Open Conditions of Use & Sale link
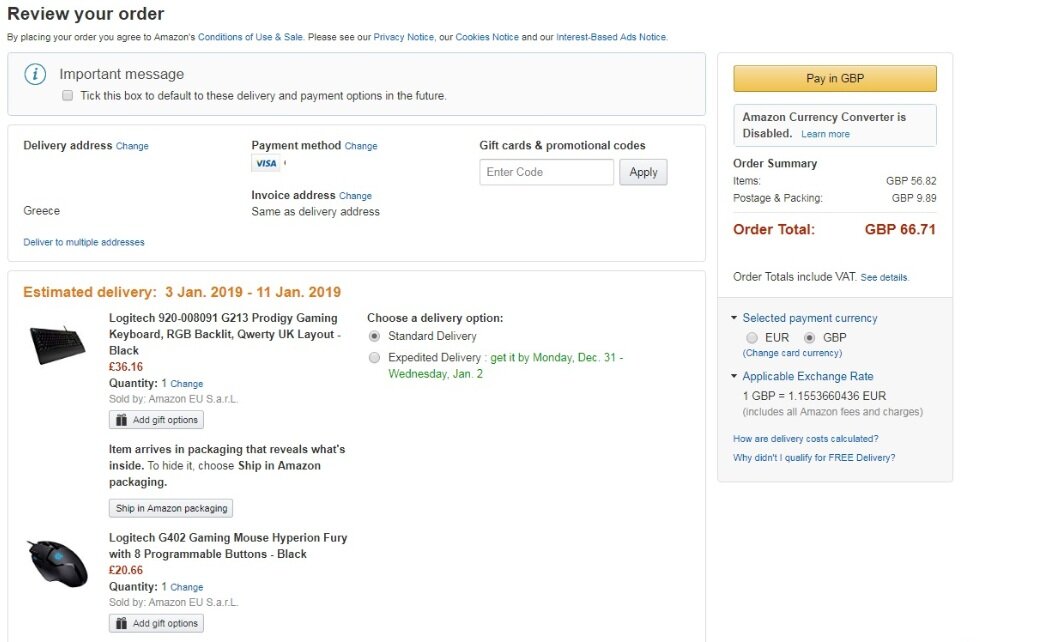The image size is (1063, 642). [x=250, y=37]
